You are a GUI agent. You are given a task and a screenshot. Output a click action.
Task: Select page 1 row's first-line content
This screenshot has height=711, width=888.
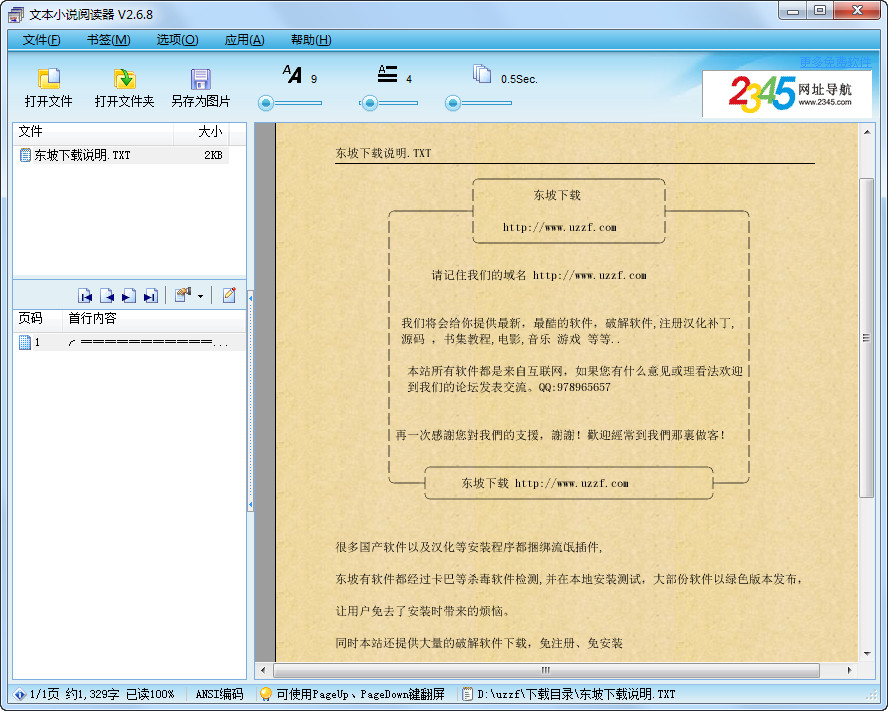pyautogui.click(x=148, y=342)
